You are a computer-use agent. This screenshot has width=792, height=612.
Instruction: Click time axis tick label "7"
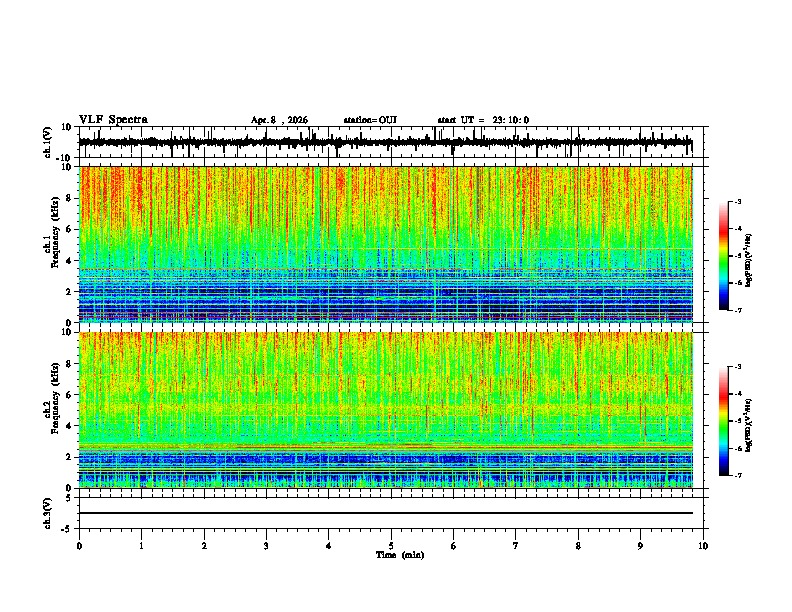516,546
